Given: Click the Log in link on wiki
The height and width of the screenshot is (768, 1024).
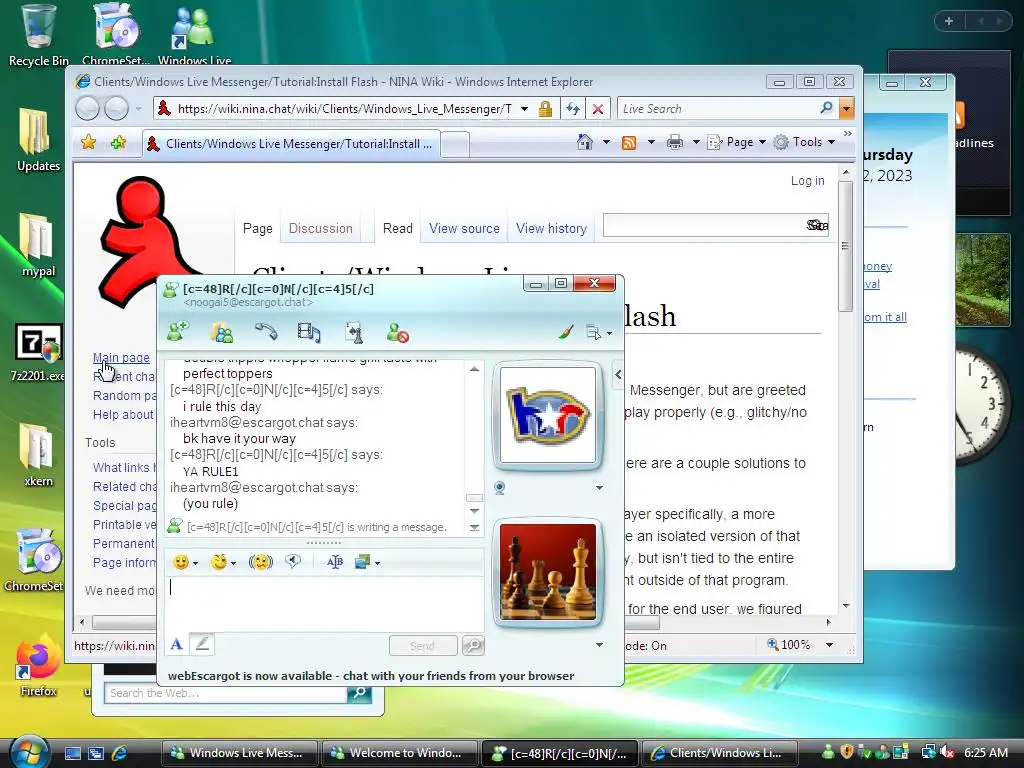Looking at the screenshot, I should point(807,181).
